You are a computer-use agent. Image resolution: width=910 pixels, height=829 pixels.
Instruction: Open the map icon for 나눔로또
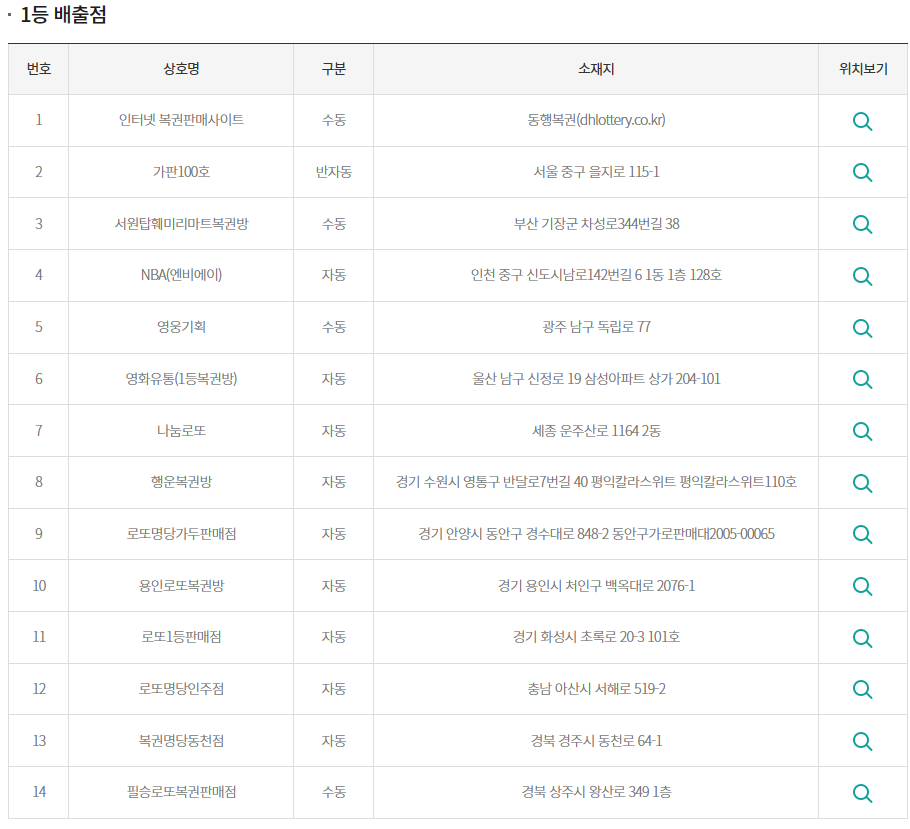tap(862, 431)
